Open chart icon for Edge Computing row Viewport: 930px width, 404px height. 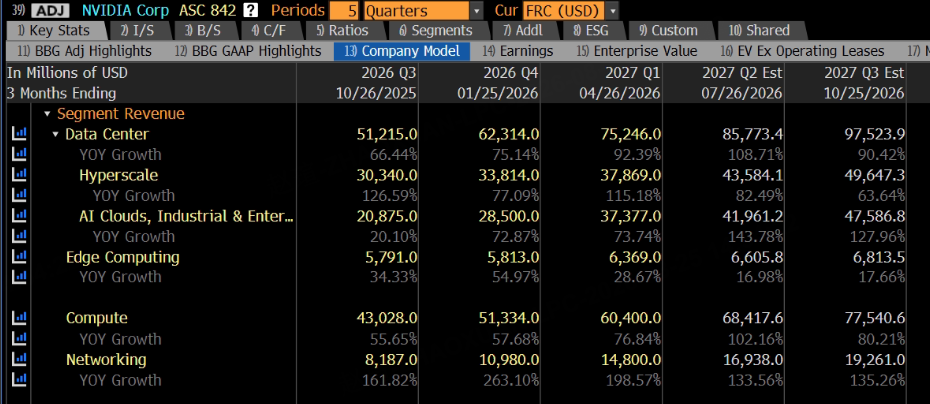tap(19, 257)
